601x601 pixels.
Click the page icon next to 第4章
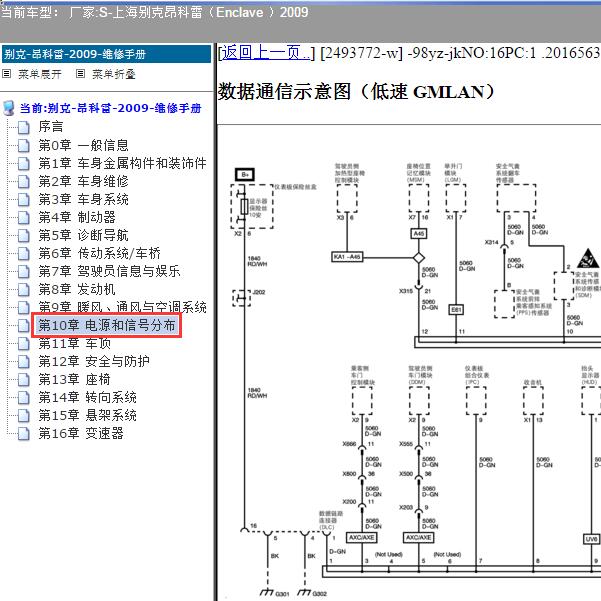point(24,217)
